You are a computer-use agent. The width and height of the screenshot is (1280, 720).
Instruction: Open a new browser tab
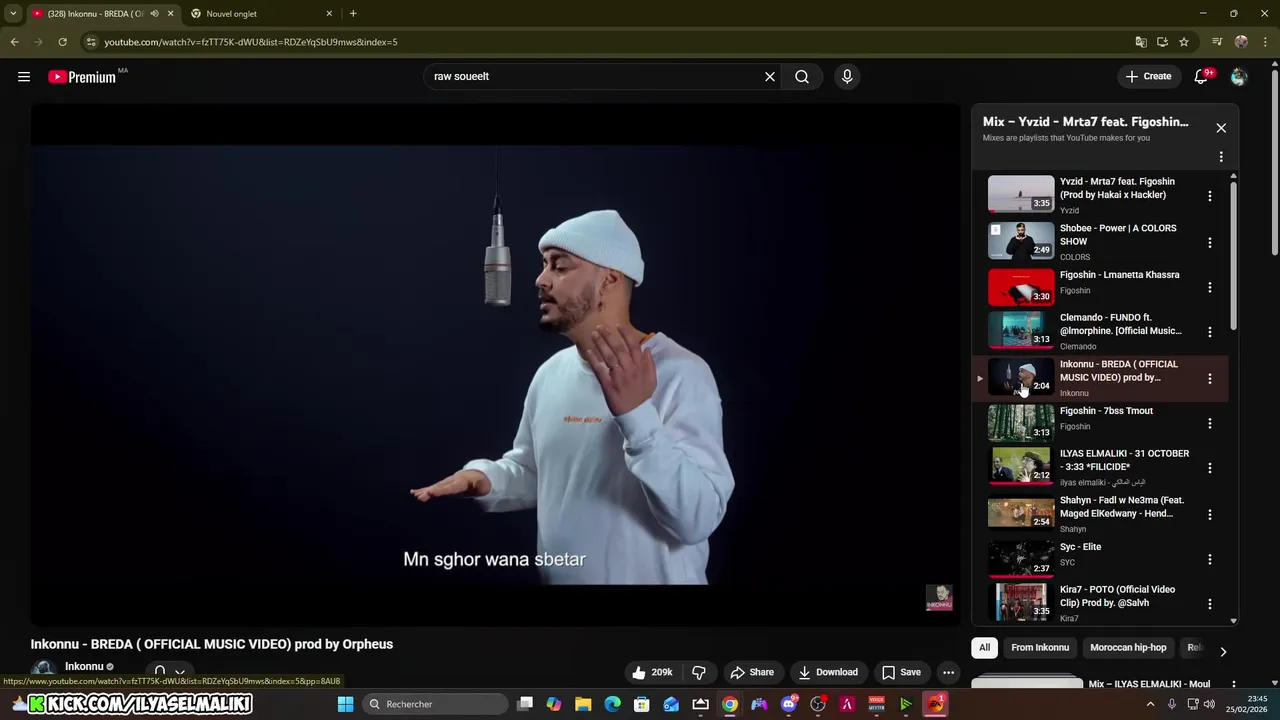point(353,14)
